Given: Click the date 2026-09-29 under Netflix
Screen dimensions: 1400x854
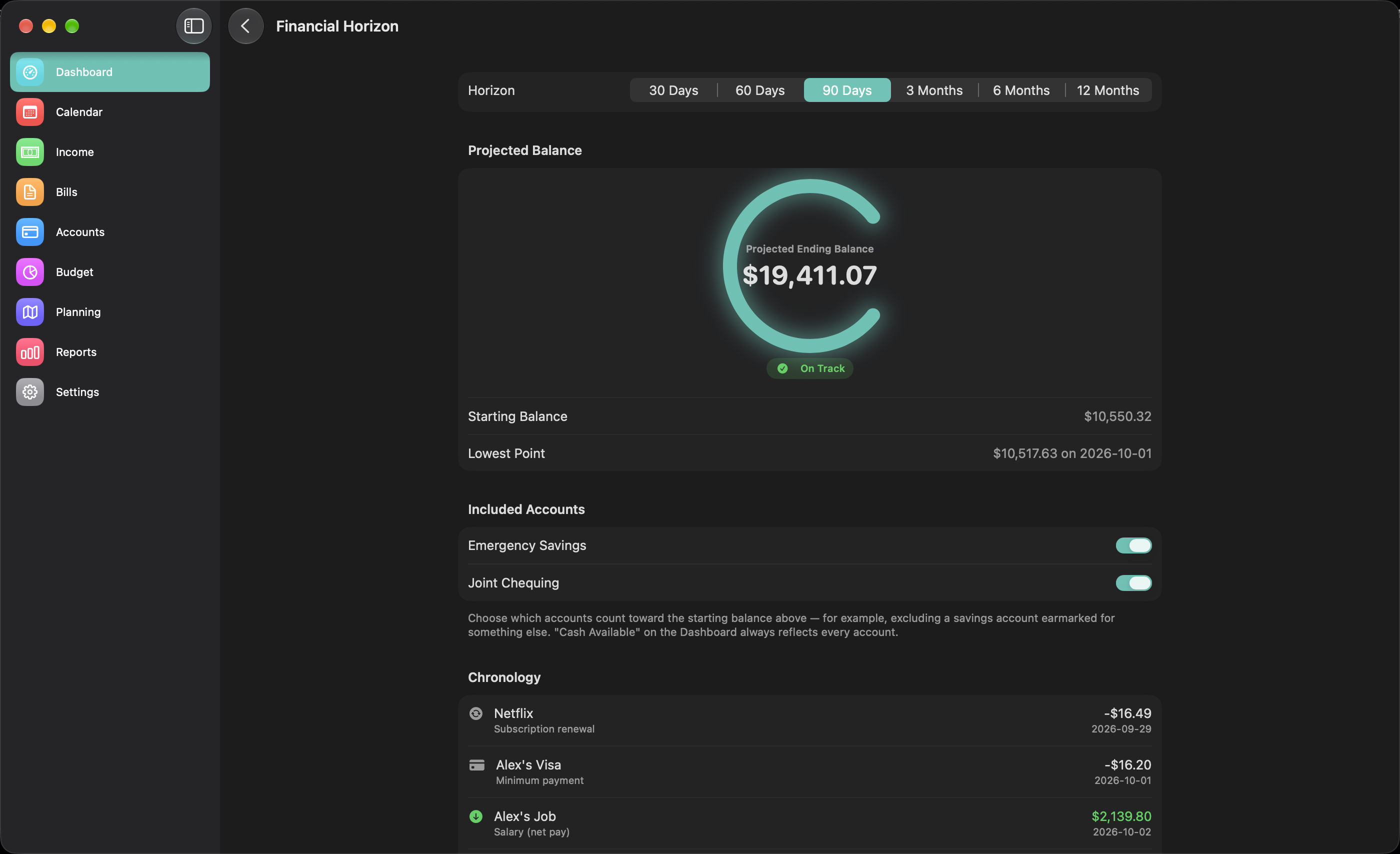Looking at the screenshot, I should point(1121,729).
